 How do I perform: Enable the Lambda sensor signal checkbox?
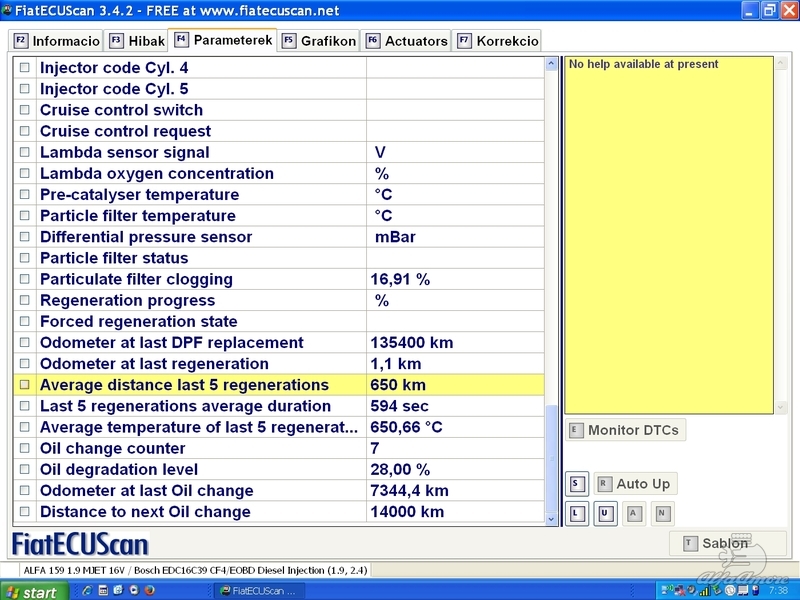click(x=24, y=152)
